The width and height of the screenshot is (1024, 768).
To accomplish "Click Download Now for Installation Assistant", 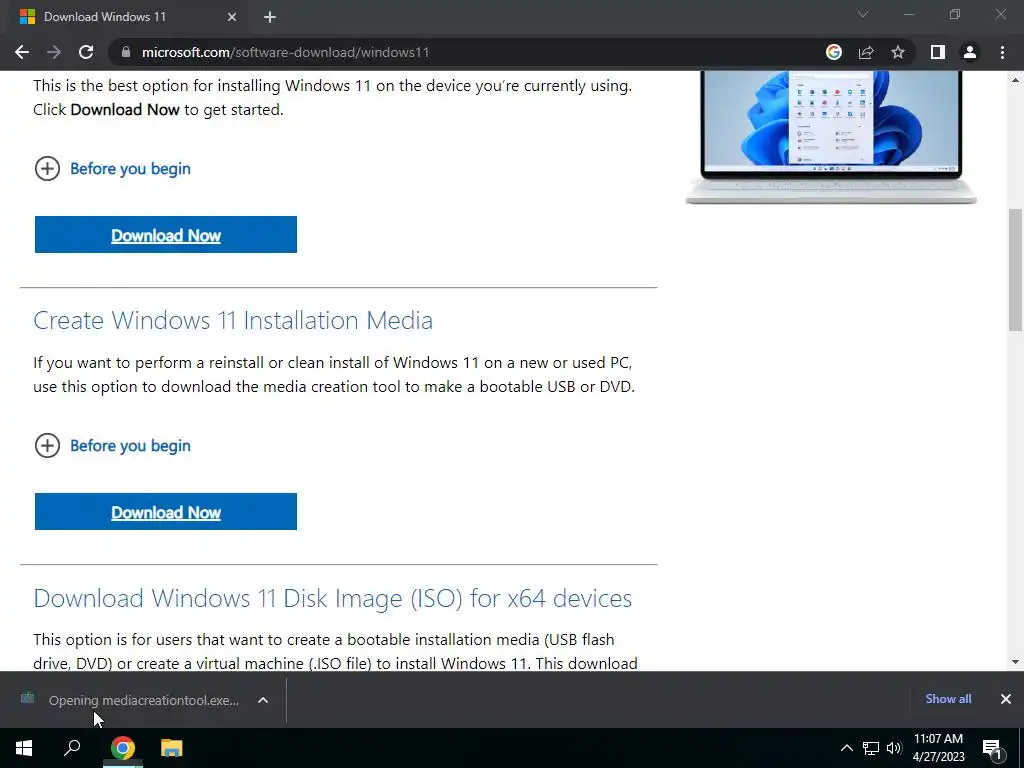I will click(x=166, y=234).
